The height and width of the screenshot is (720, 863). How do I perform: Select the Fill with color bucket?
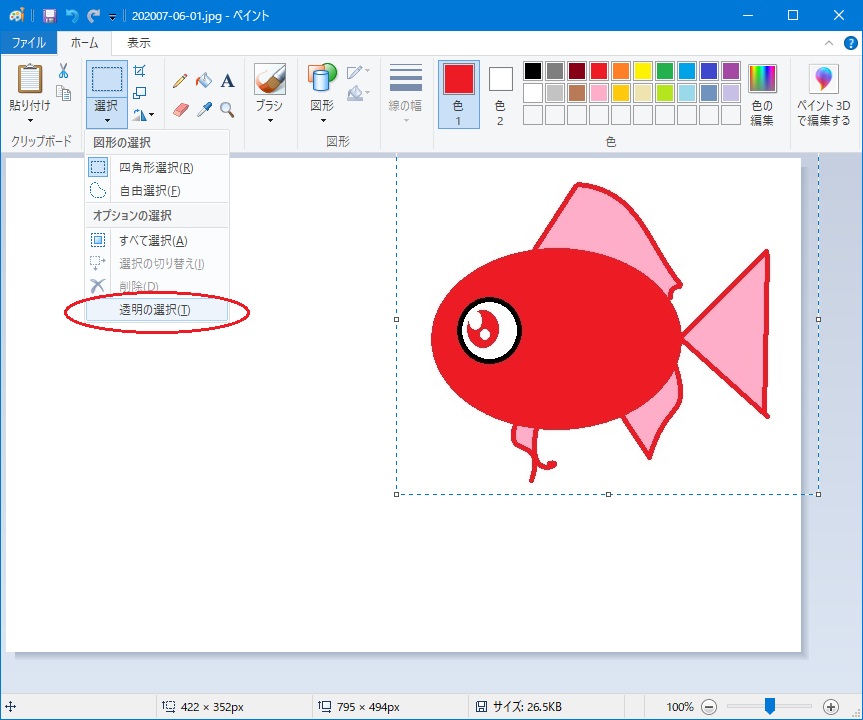pos(204,80)
